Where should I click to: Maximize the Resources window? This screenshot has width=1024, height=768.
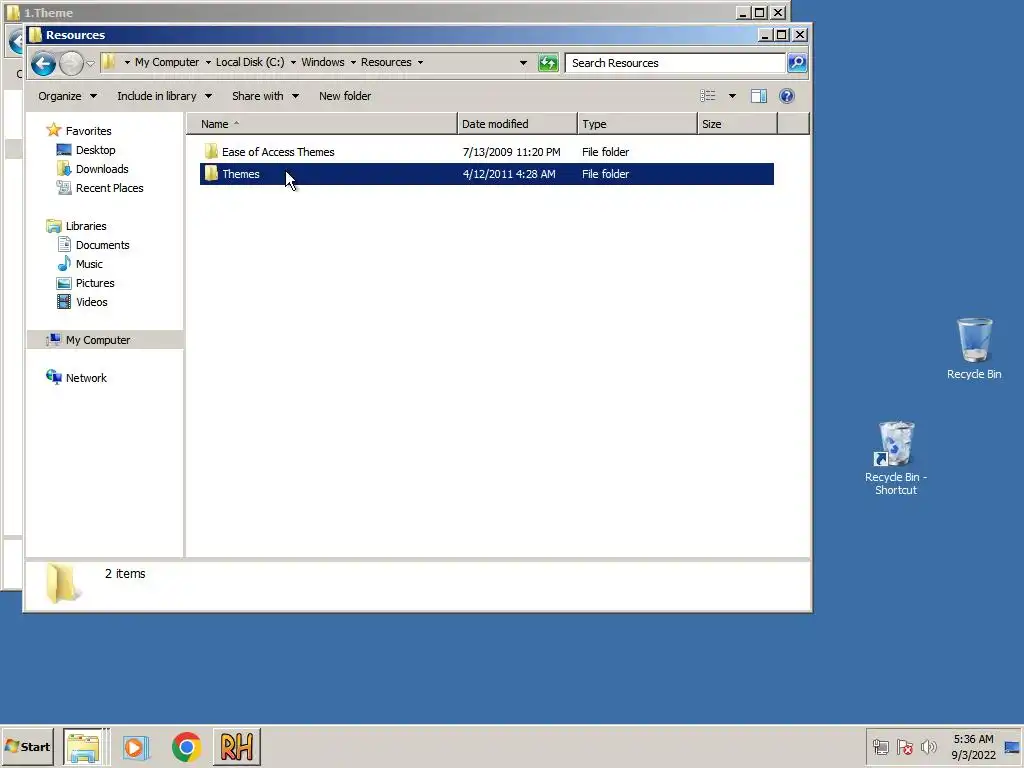tap(782, 35)
